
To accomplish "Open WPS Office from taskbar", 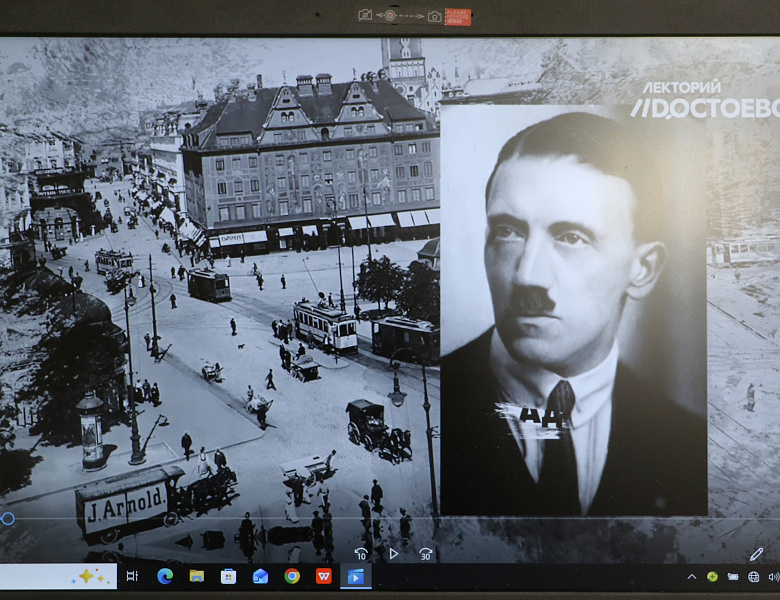I will 324,576.
